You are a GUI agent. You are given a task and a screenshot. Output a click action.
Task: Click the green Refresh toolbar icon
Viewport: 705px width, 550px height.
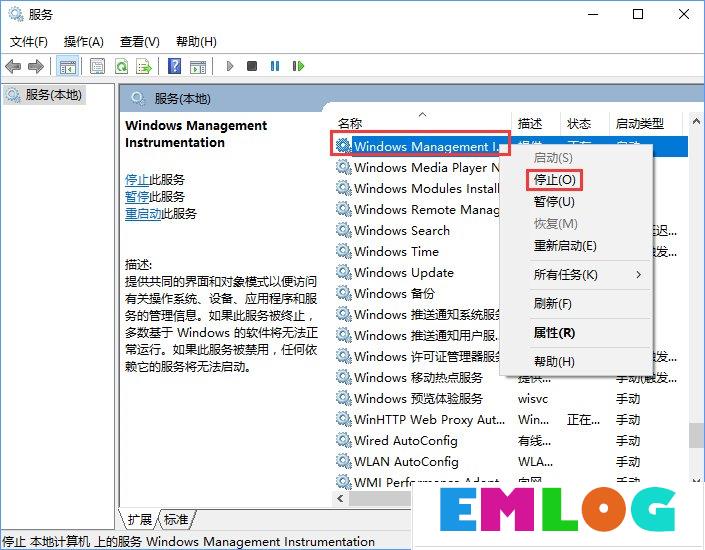(121, 67)
